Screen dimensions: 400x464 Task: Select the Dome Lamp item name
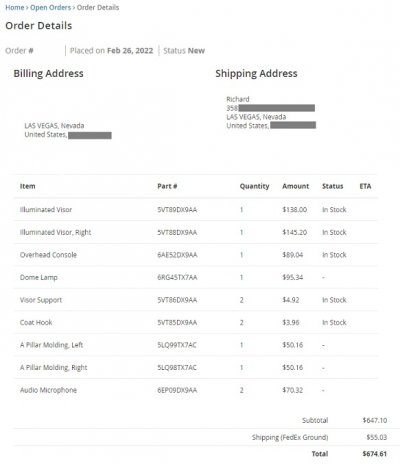[39, 278]
